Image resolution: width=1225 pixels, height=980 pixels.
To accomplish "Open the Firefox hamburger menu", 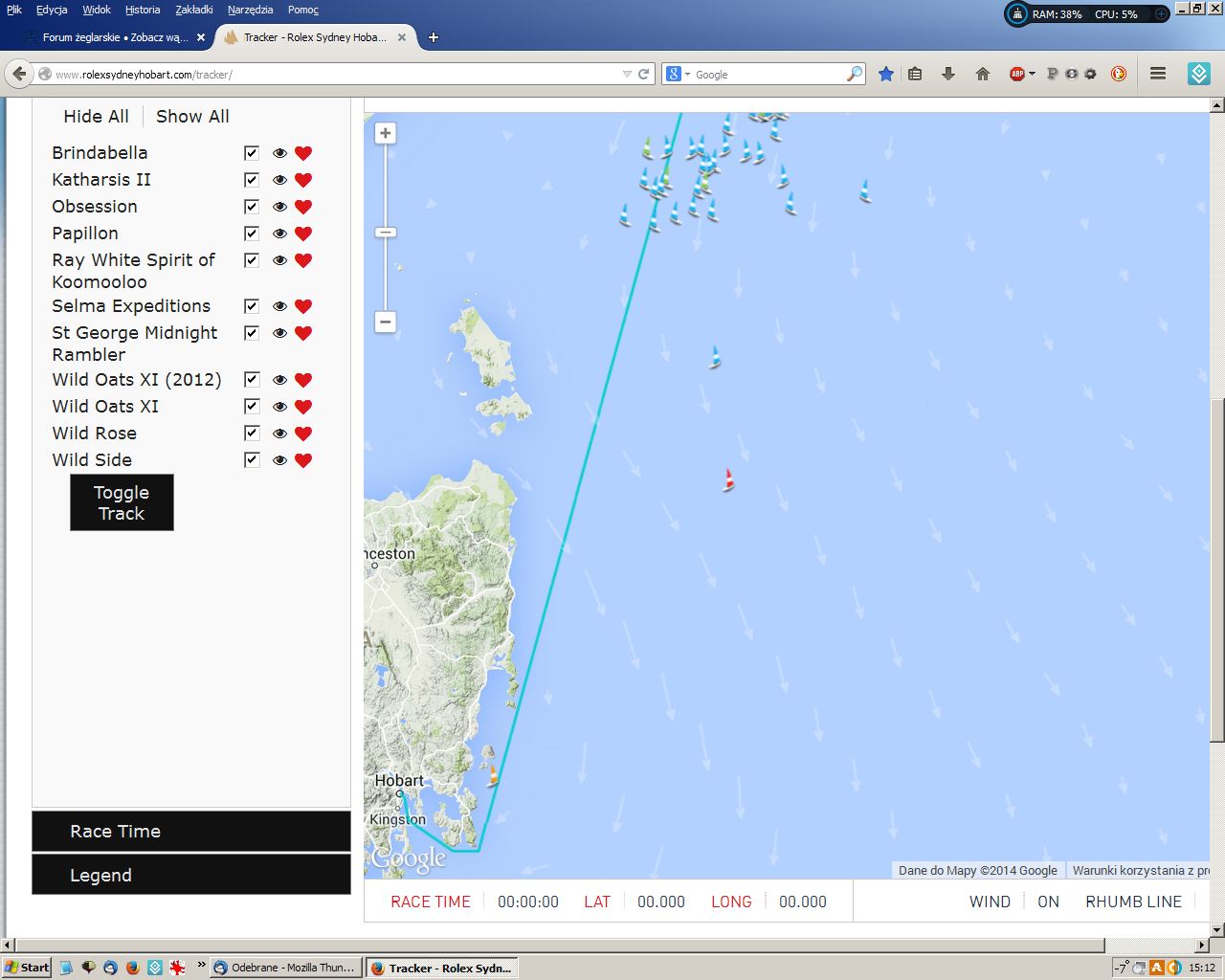I will 1158,74.
